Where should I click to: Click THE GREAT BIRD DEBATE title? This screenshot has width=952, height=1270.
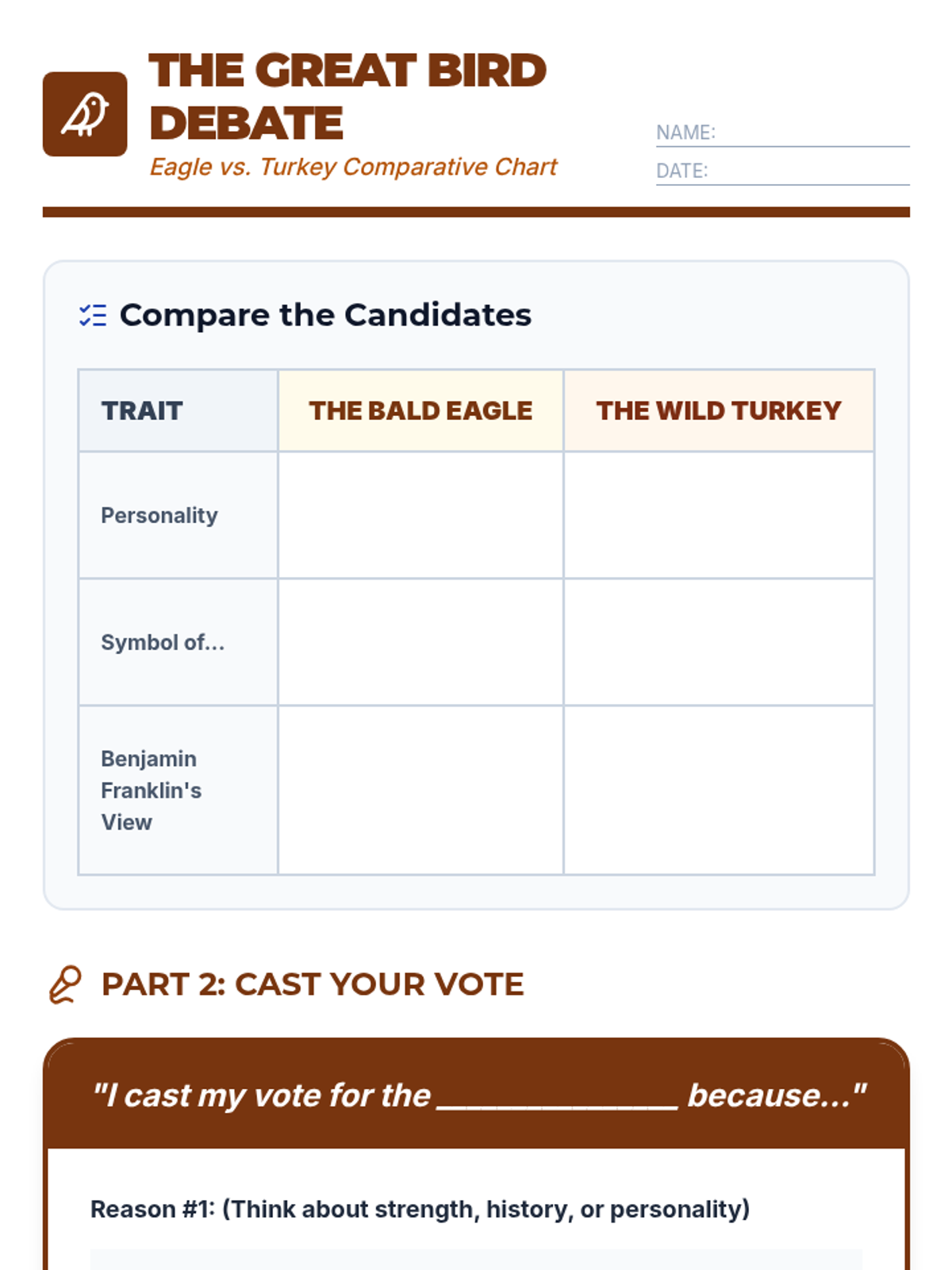347,96
